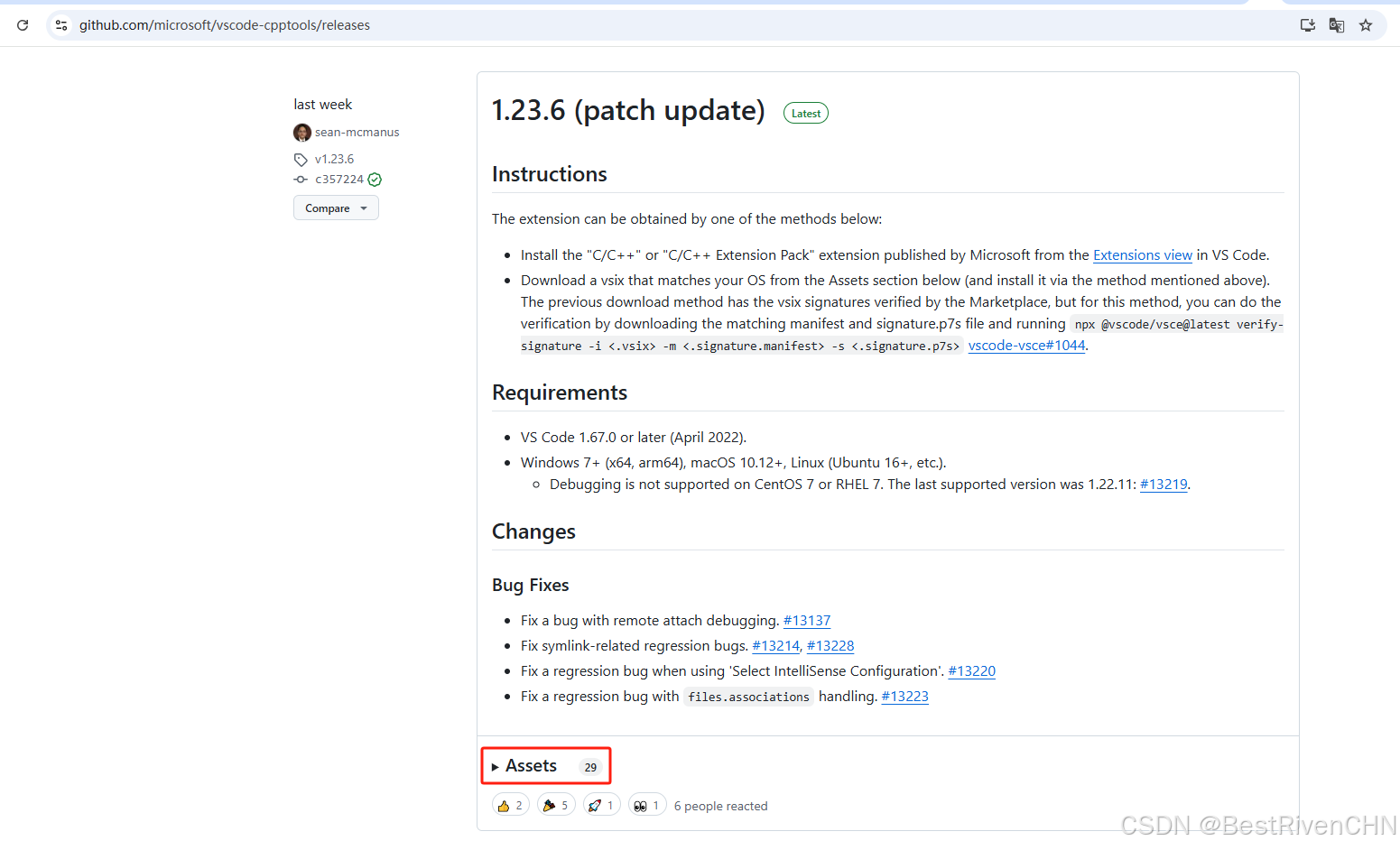Click the Assets count badge 29
The height and width of the screenshot is (850, 1400).
[x=590, y=767]
